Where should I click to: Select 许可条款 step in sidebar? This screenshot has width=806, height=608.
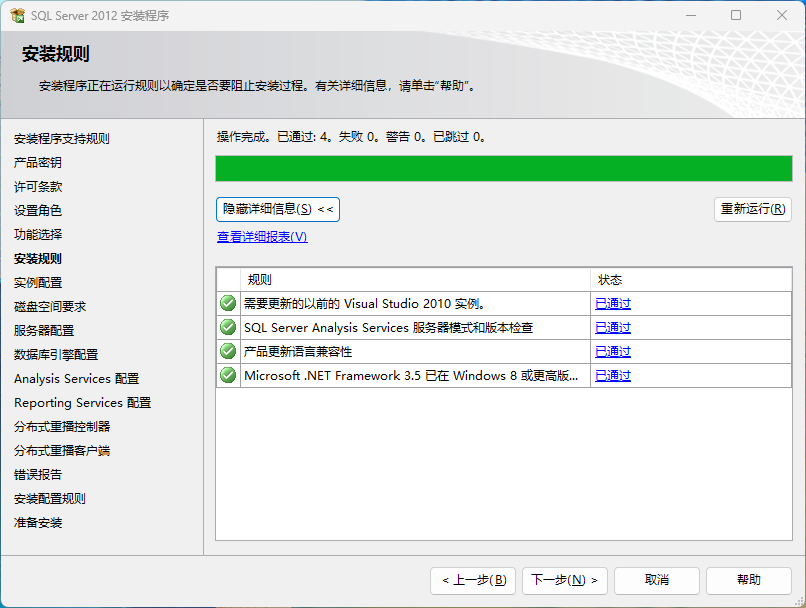(x=38, y=187)
